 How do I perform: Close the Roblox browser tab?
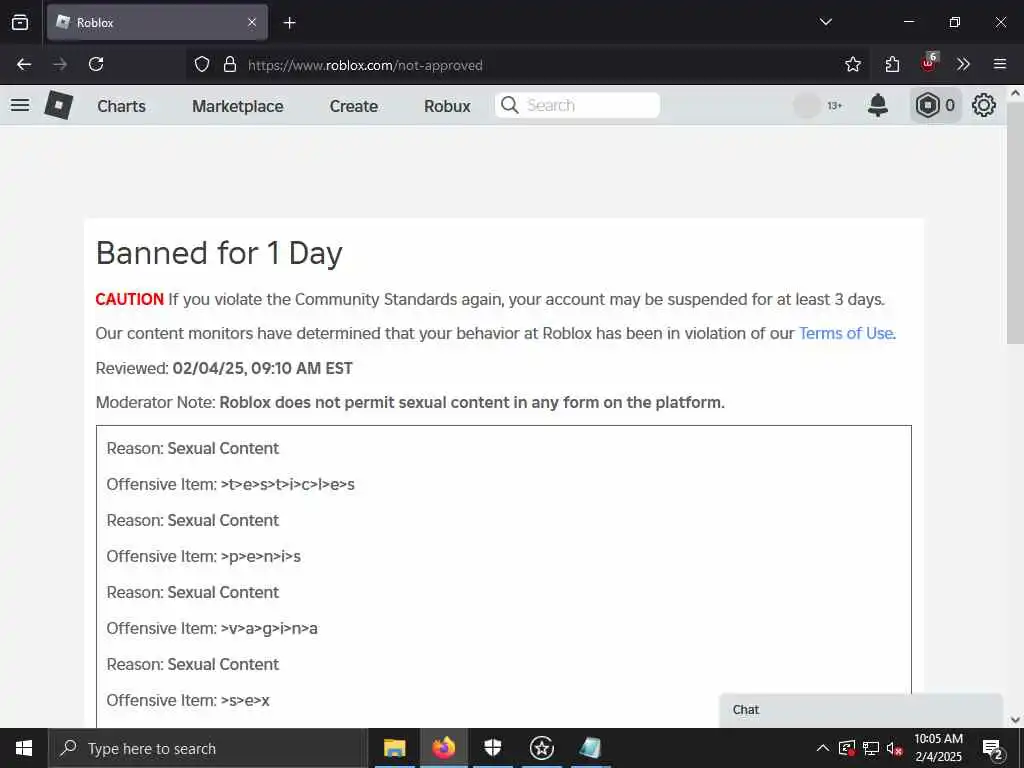click(252, 22)
